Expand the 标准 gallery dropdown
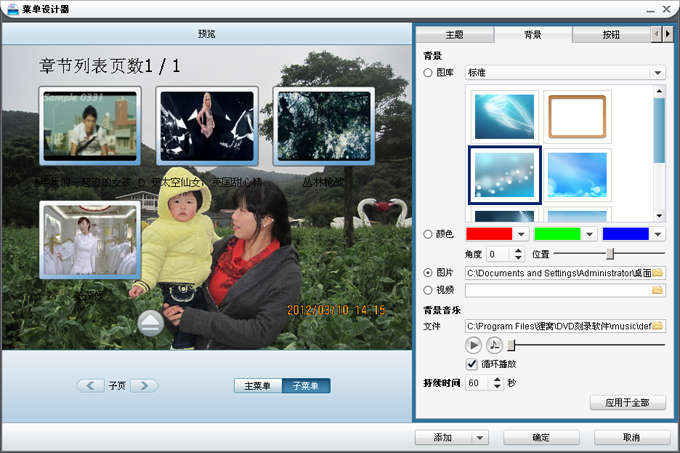This screenshot has width=680, height=453. 657,73
